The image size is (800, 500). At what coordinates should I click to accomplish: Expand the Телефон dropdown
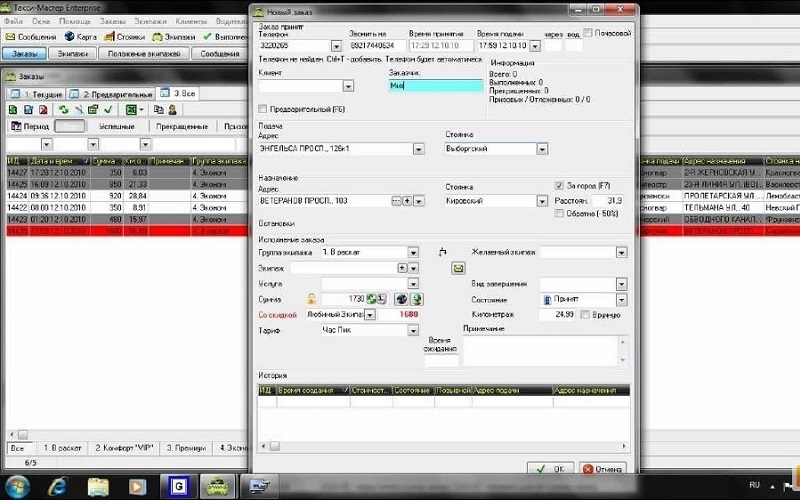coord(336,46)
